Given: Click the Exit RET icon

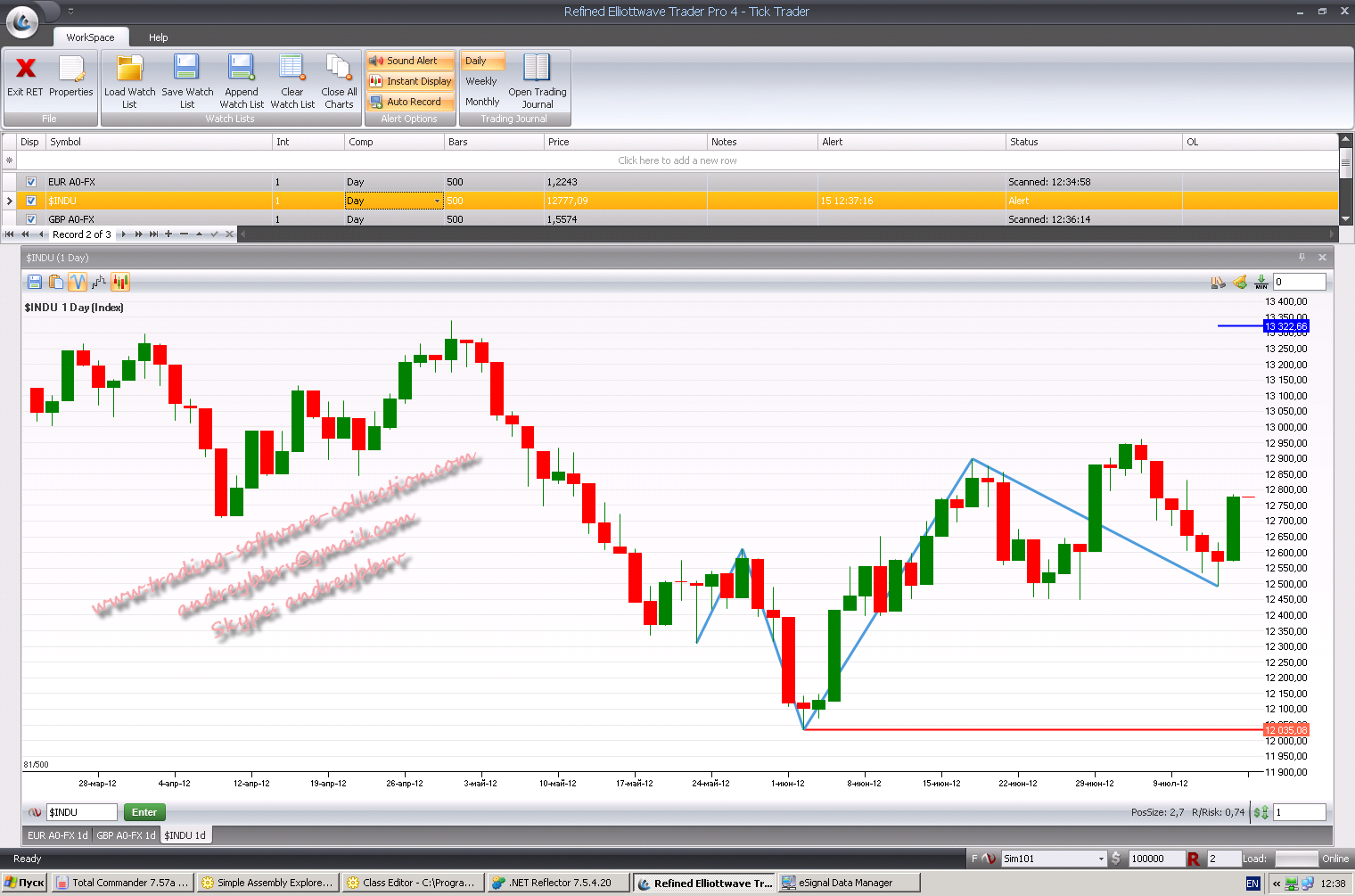Looking at the screenshot, I should coord(26,70).
